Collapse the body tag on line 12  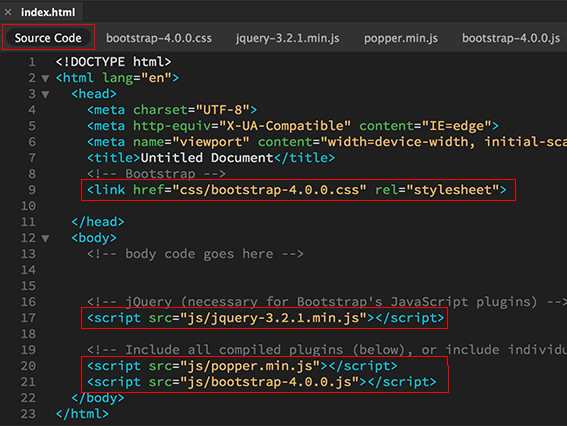click(45, 238)
